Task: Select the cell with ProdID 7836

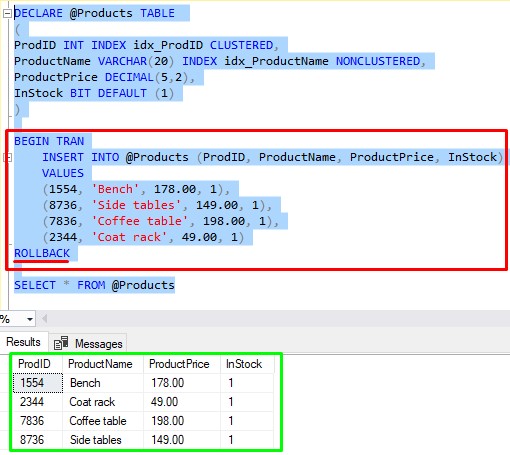Action: (x=38, y=421)
